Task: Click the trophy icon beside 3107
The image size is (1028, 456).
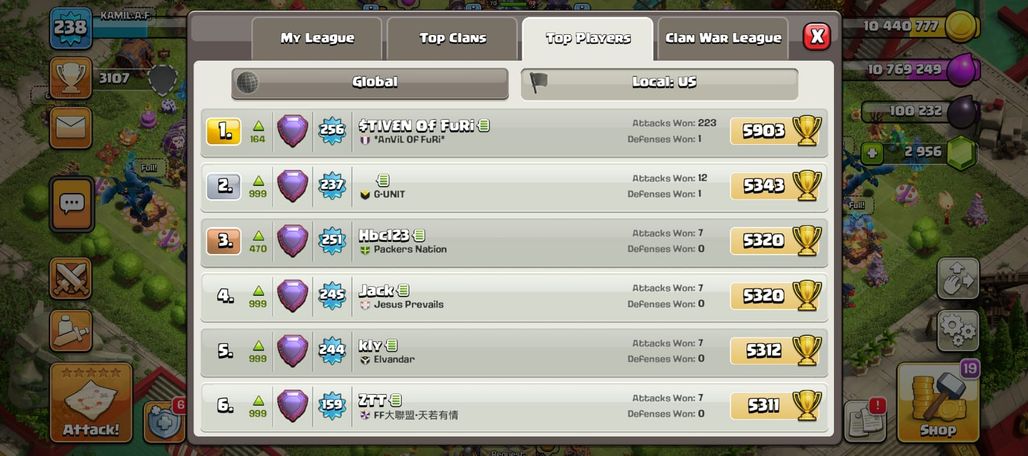Action: coord(71,78)
